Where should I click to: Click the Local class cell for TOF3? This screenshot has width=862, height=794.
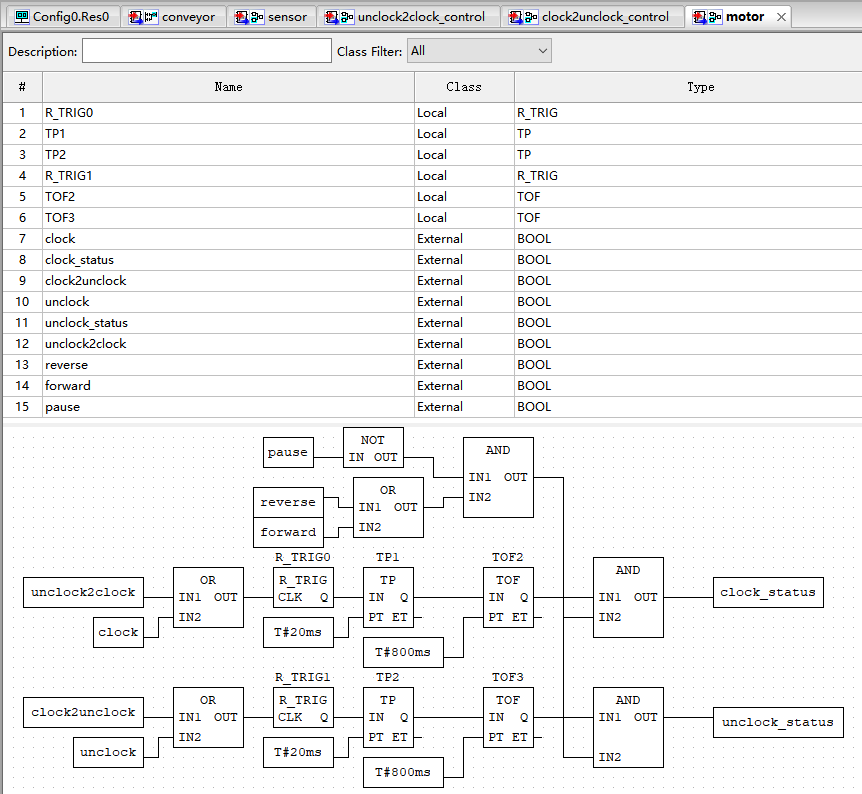click(464, 218)
